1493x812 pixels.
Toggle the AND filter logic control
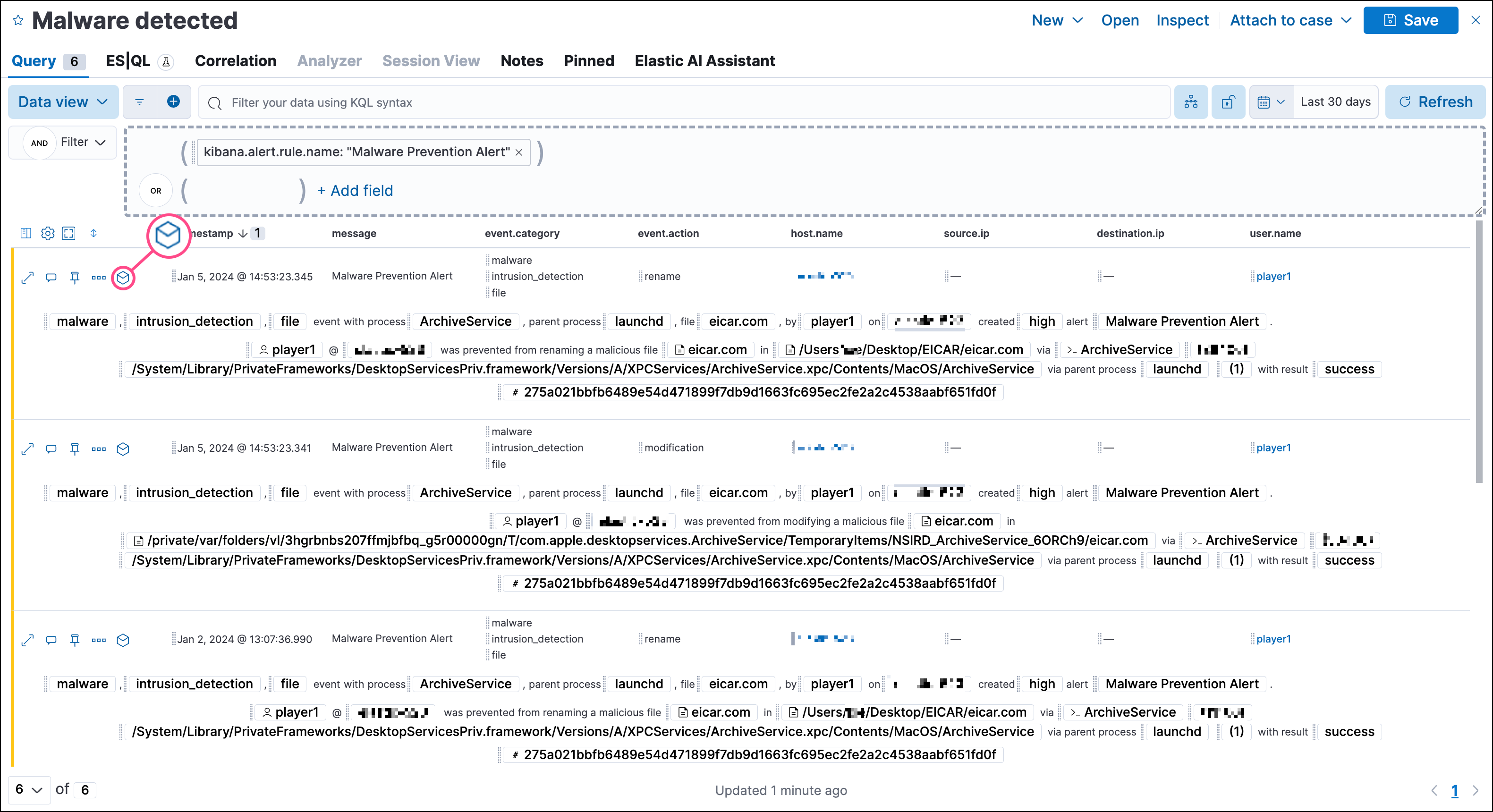pyautogui.click(x=39, y=143)
